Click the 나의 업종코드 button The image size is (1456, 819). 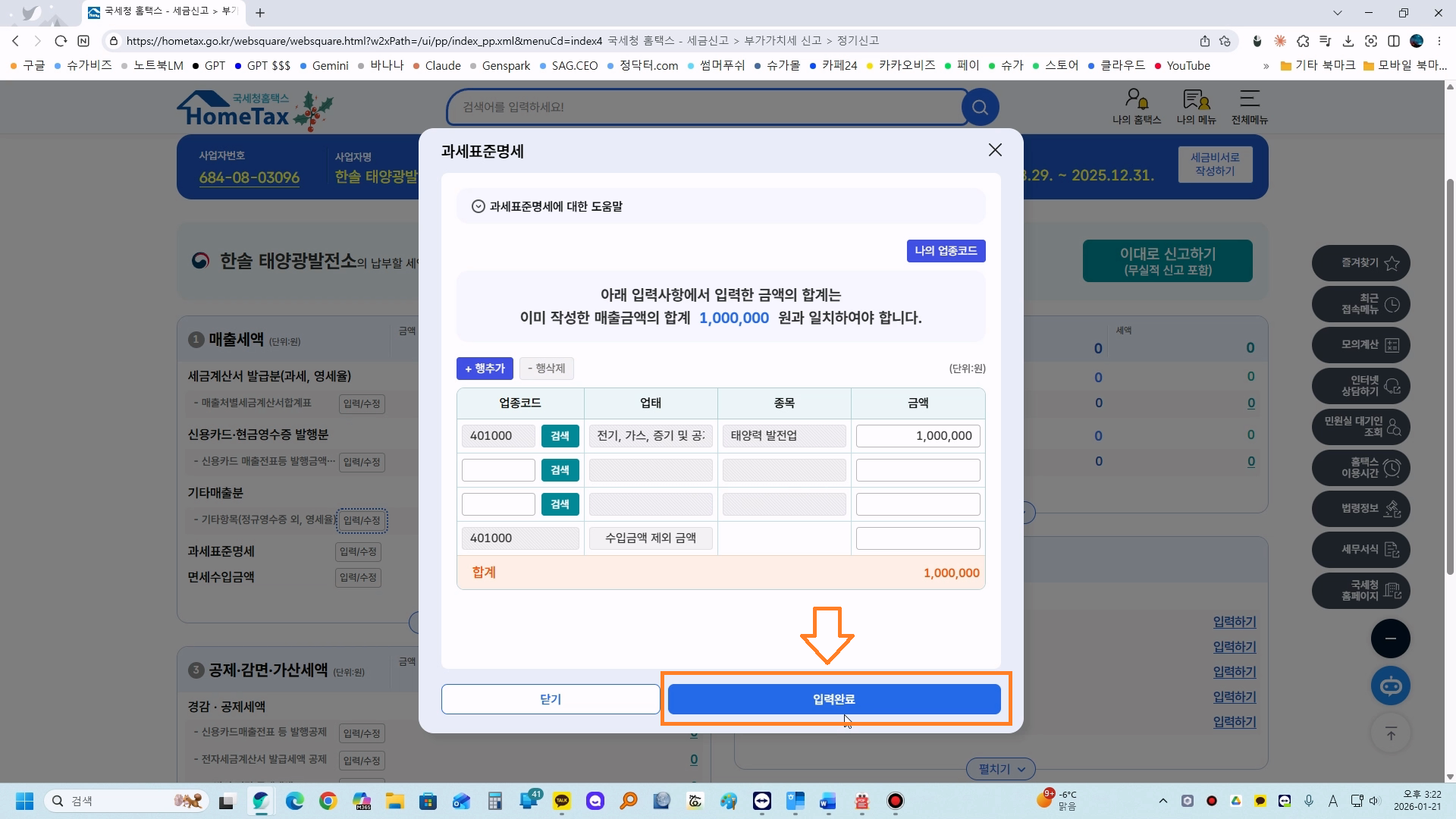click(x=946, y=251)
